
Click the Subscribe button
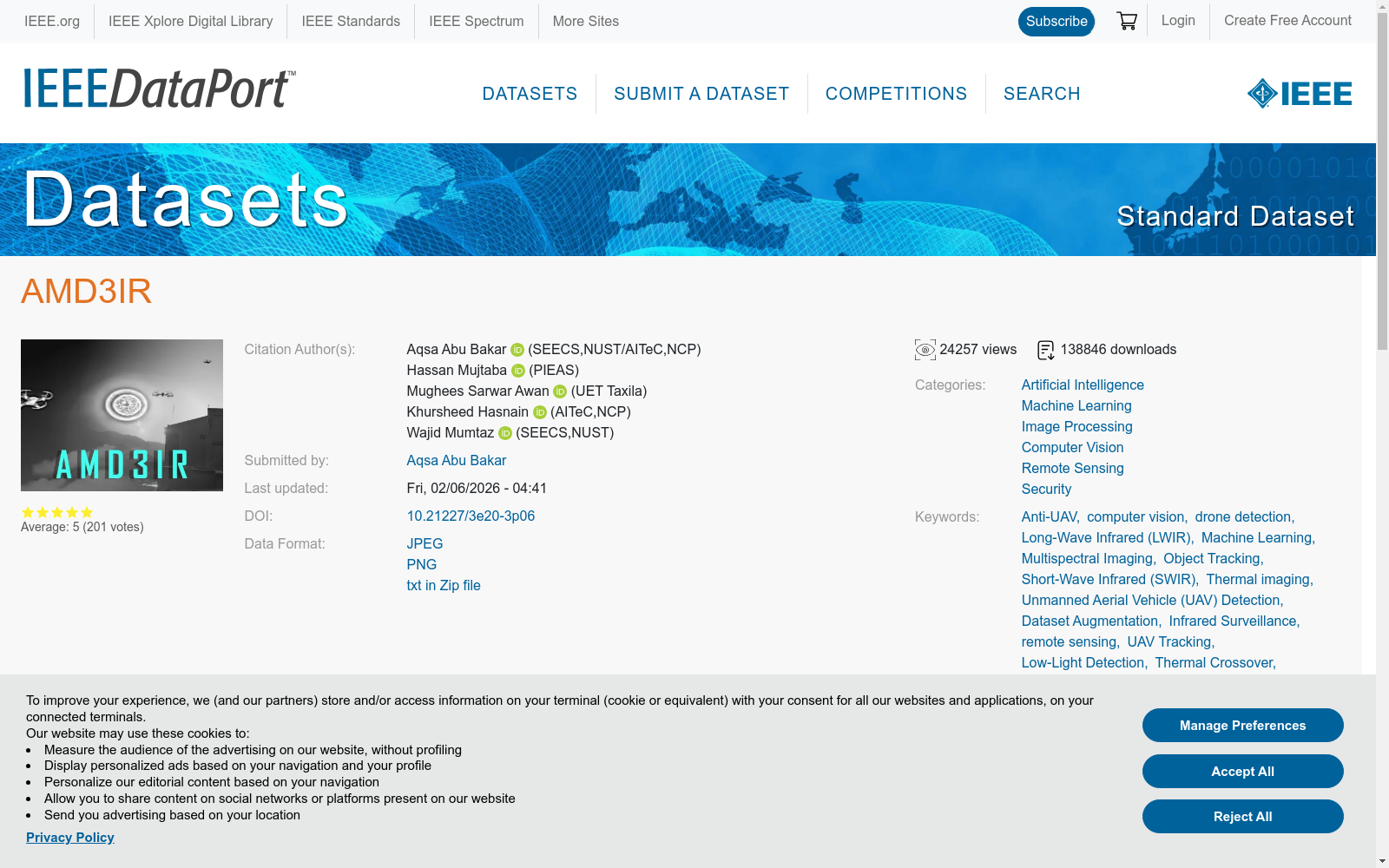click(x=1057, y=22)
